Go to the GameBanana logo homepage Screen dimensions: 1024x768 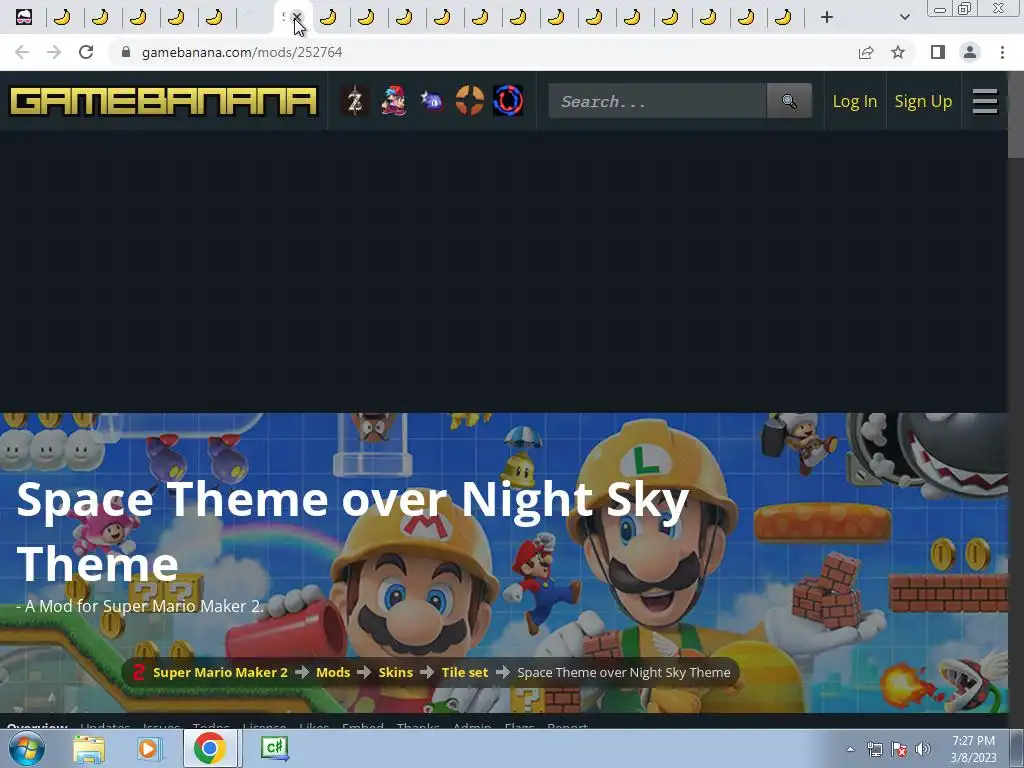click(163, 101)
